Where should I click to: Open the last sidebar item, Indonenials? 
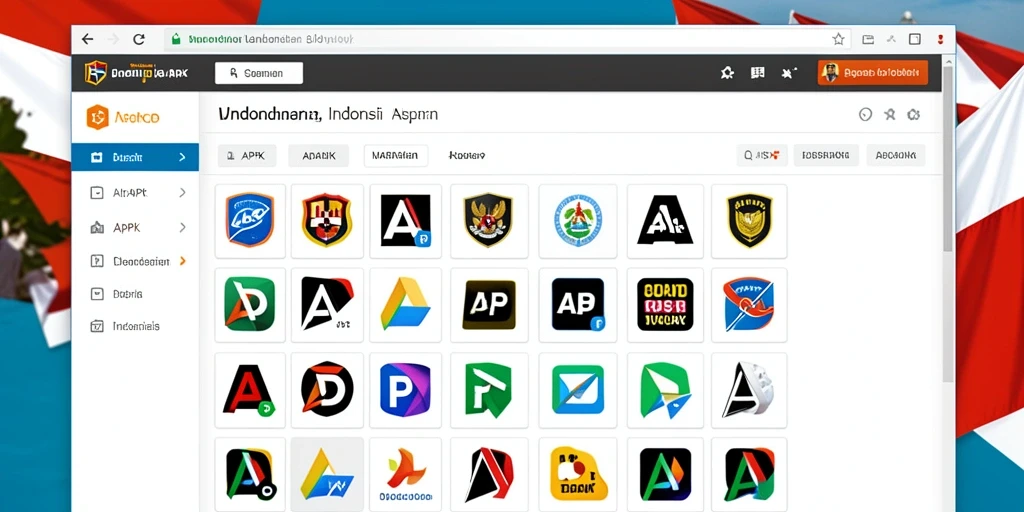(135, 326)
